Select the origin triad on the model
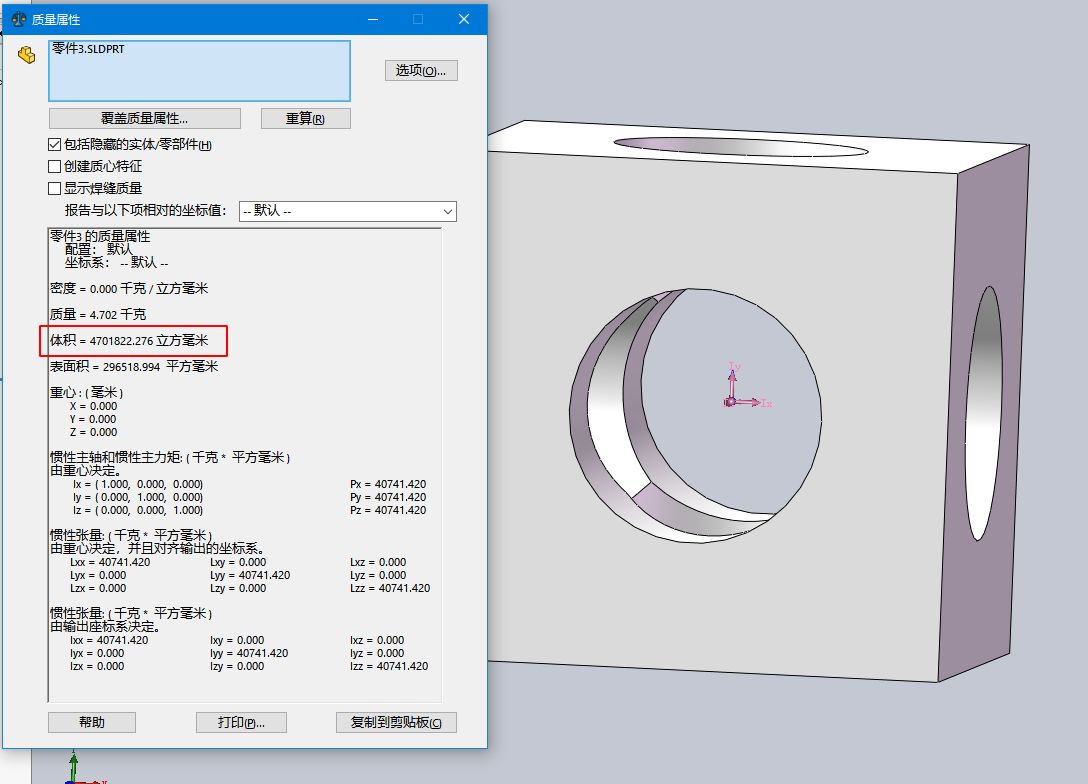This screenshot has height=784, width=1088. [x=731, y=401]
